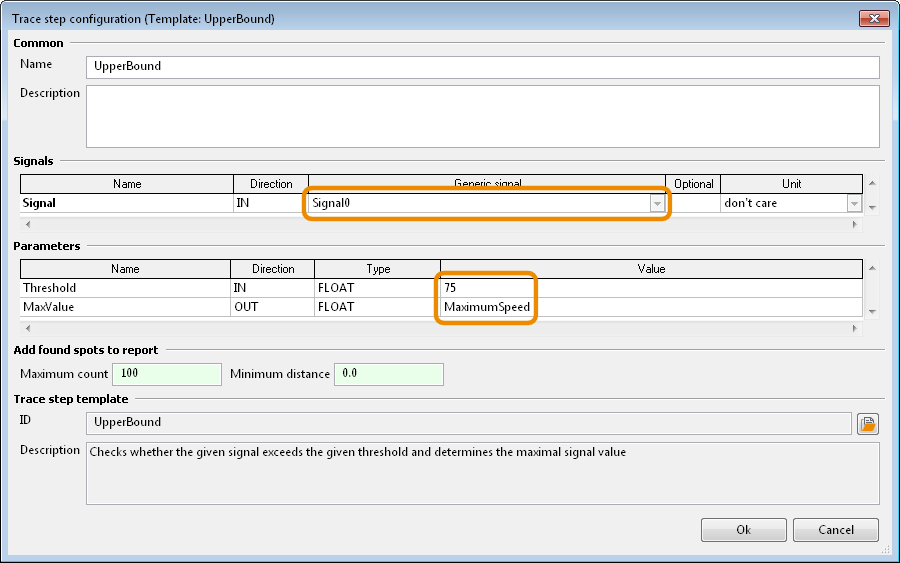
Task: Click the Signals table scroll right arrow
Action: [x=855, y=224]
